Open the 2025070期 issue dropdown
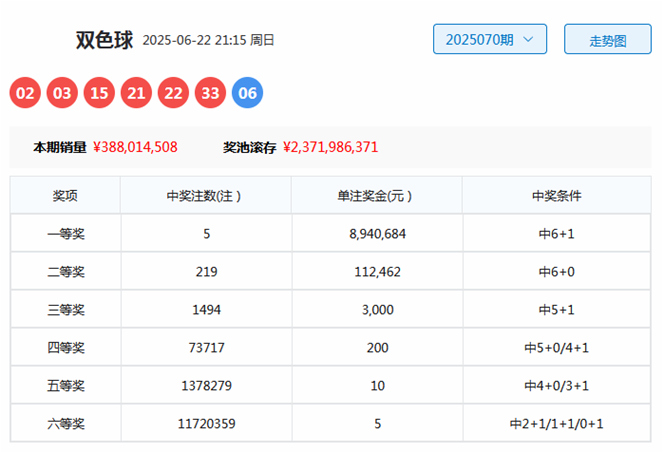662x452 pixels. [490, 39]
